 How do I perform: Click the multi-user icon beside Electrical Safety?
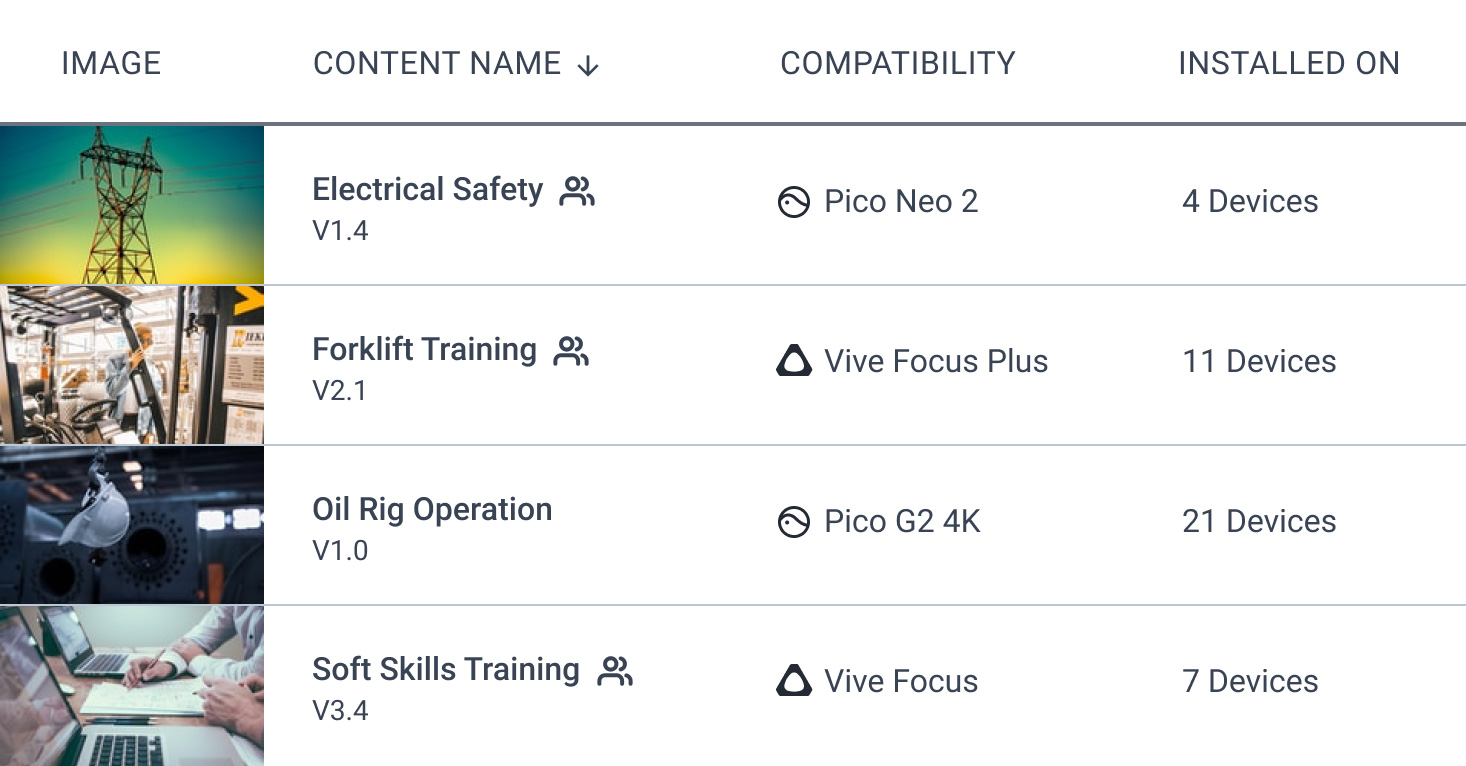577,190
